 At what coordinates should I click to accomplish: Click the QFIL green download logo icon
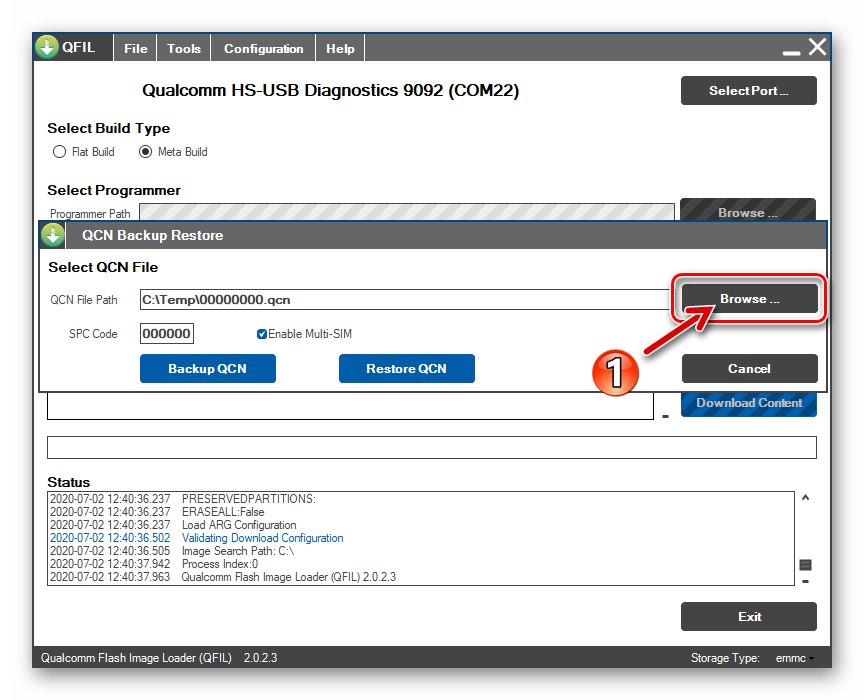click(x=47, y=47)
